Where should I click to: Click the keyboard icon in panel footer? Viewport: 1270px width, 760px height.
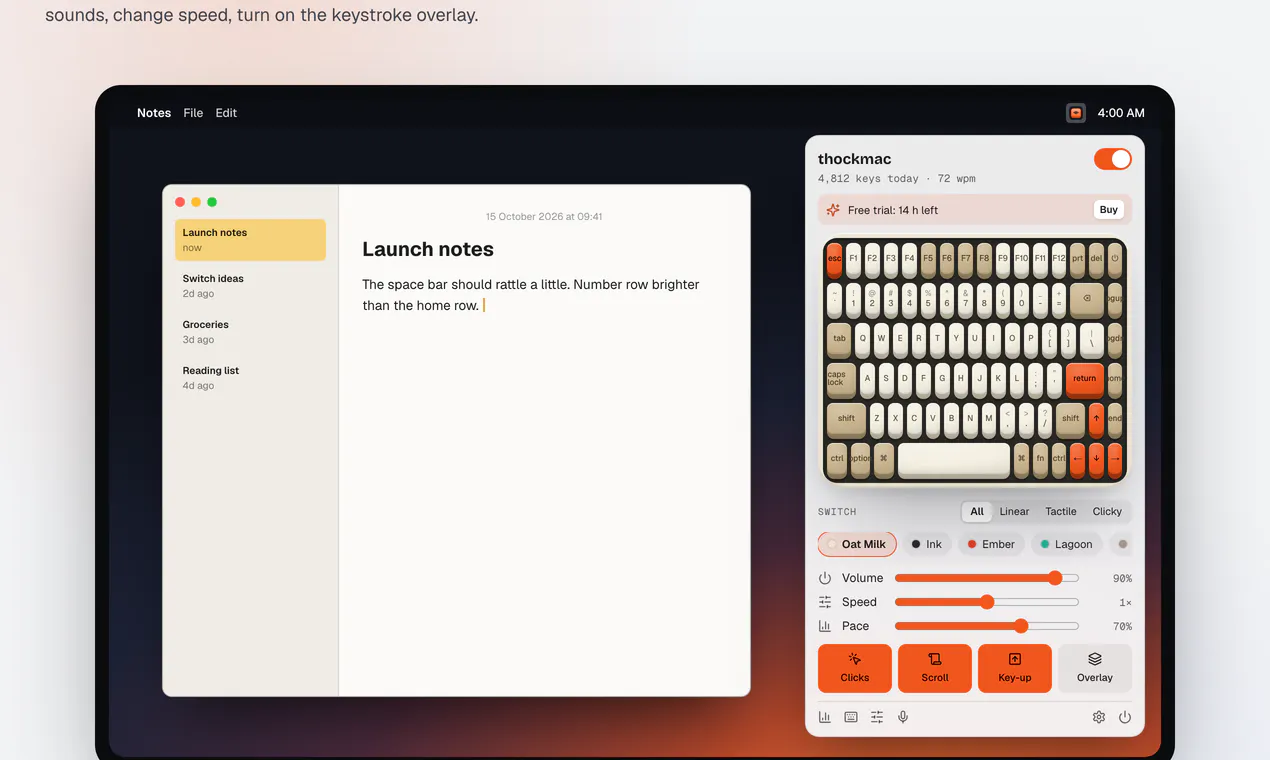[851, 717]
